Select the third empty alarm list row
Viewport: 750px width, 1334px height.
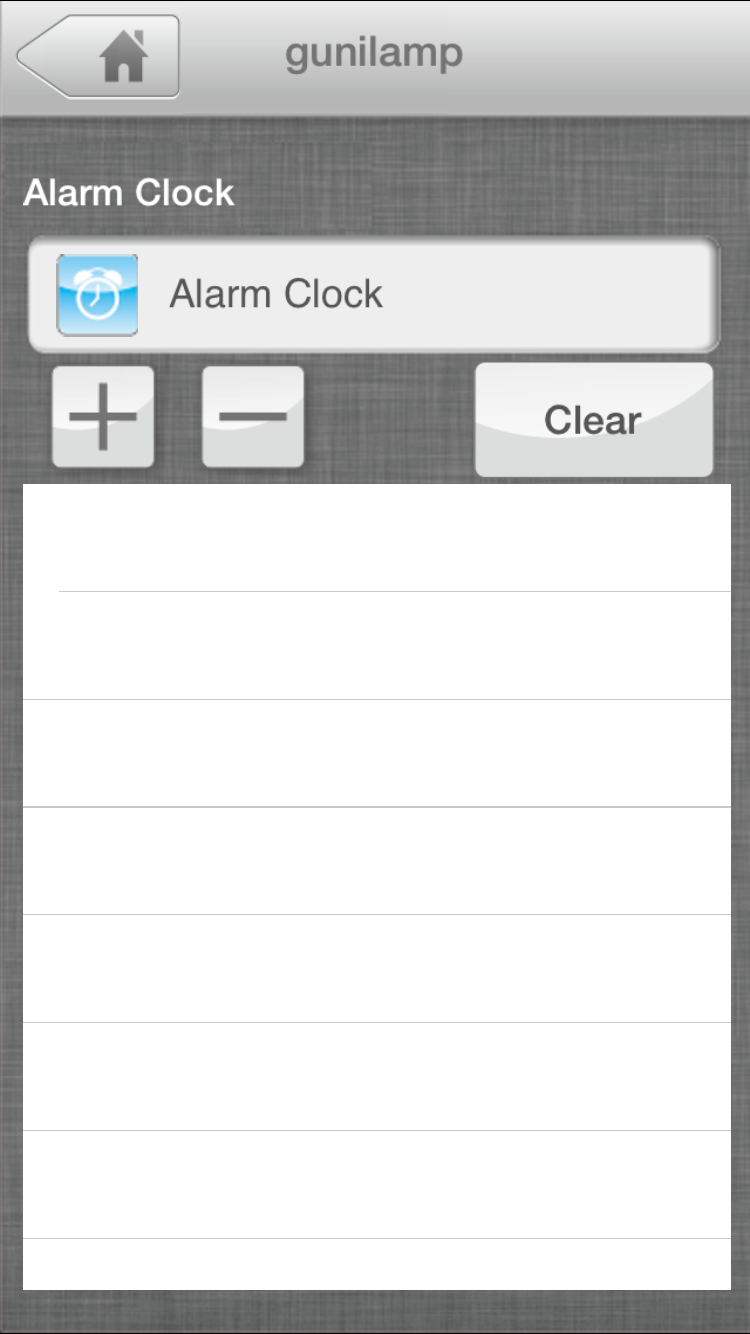pyautogui.click(x=377, y=753)
